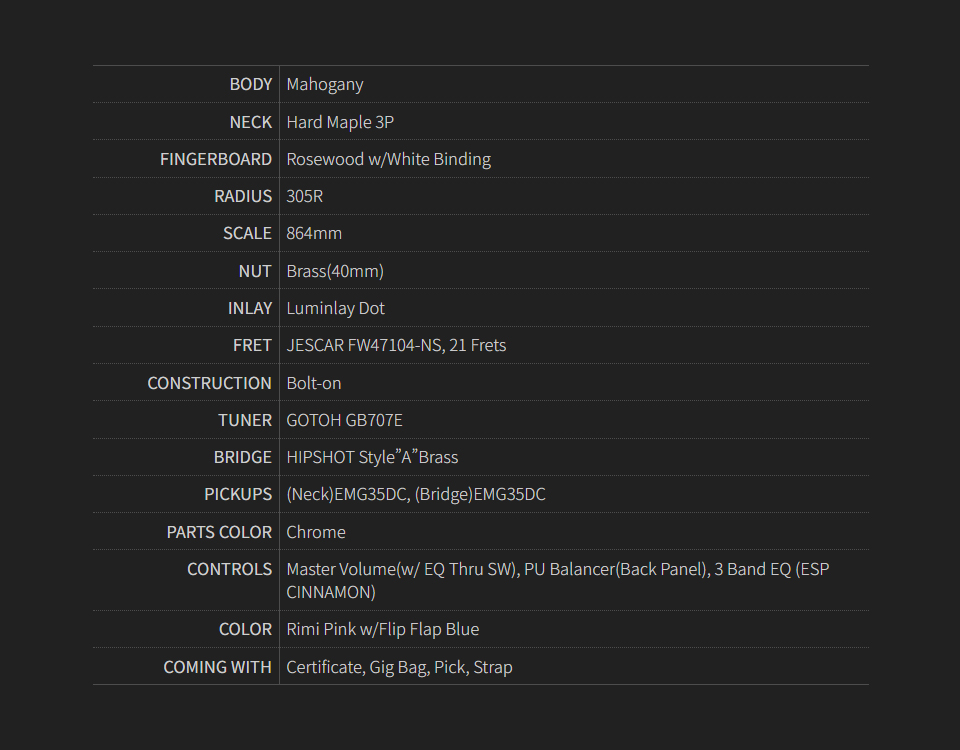Screen dimensions: 960x750
Task: Select the HIPSHOT bridge value
Action: tap(372, 457)
